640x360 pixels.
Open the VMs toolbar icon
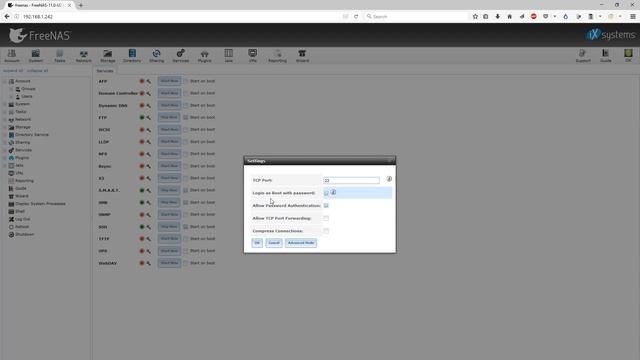[253, 56]
